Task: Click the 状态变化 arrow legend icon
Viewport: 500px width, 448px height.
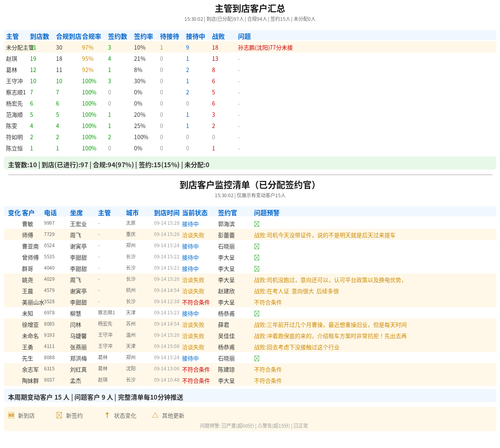Action: 107,415
